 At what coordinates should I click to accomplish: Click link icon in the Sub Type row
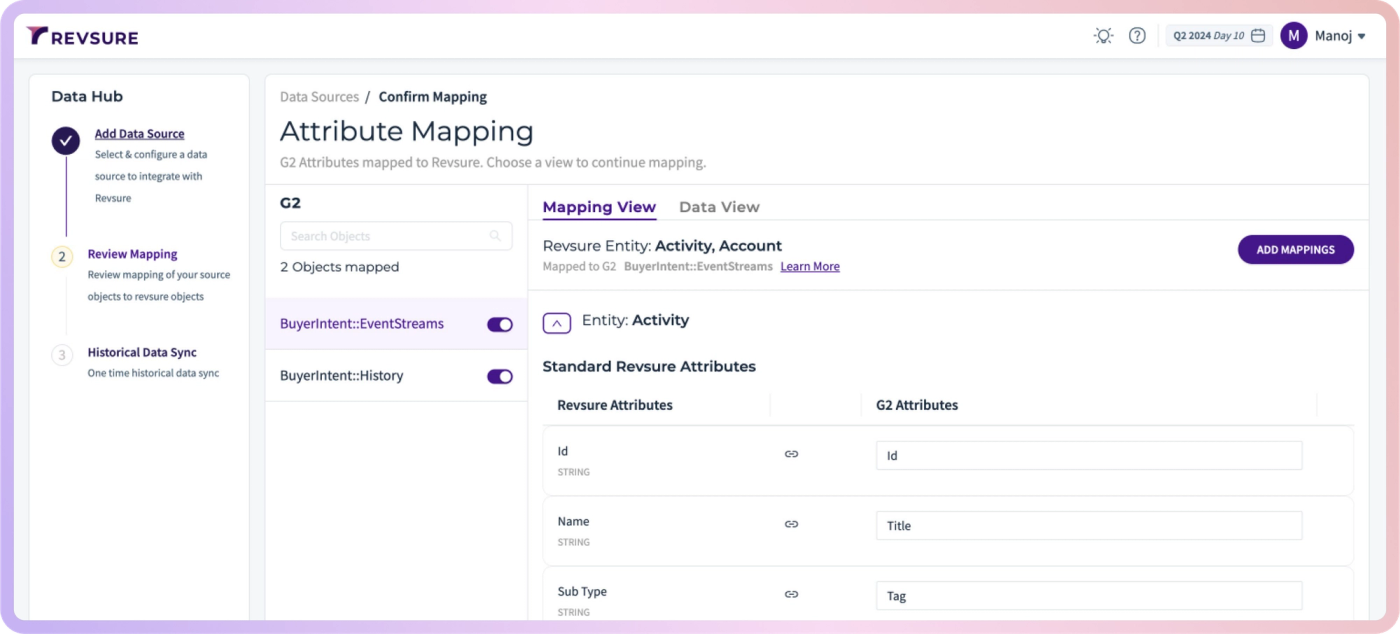[791, 594]
